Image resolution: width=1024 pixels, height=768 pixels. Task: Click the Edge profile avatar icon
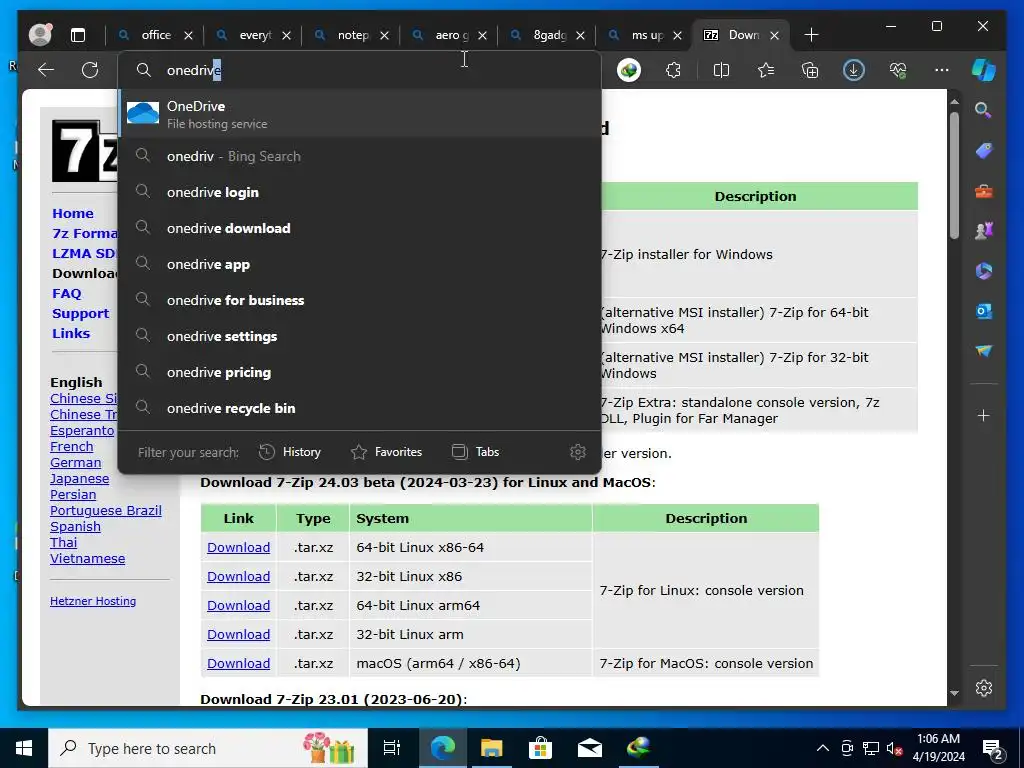coord(40,35)
